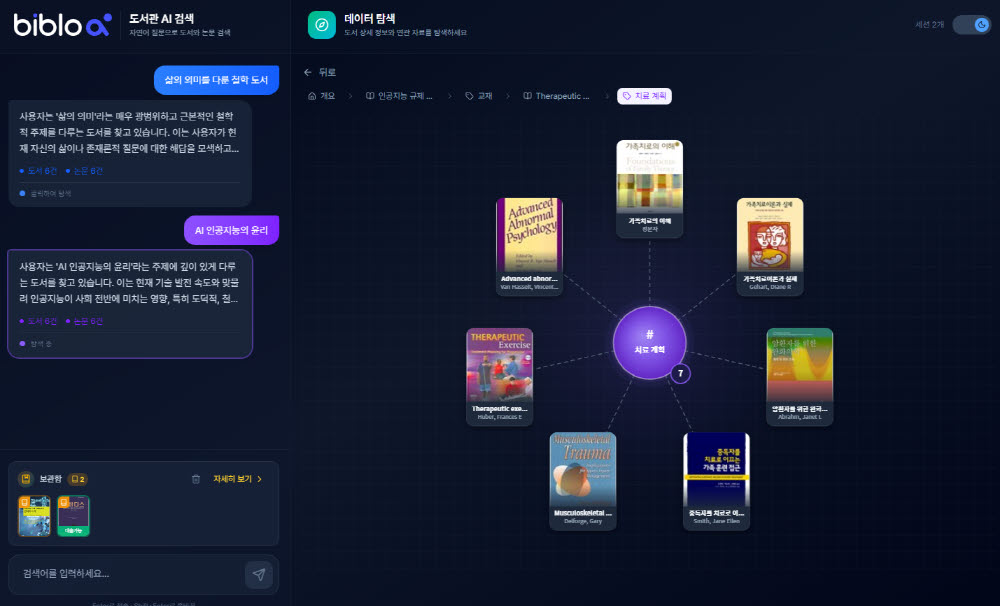This screenshot has height=606, width=1000.
Task: Click the AI 인공지능의 윤리 query bubble
Action: [231, 230]
